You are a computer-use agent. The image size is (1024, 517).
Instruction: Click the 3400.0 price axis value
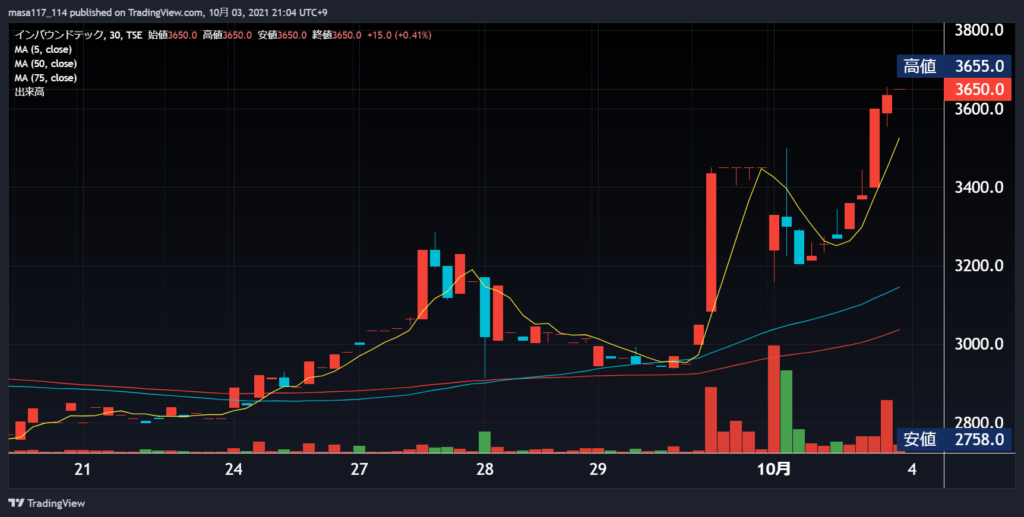pos(979,188)
